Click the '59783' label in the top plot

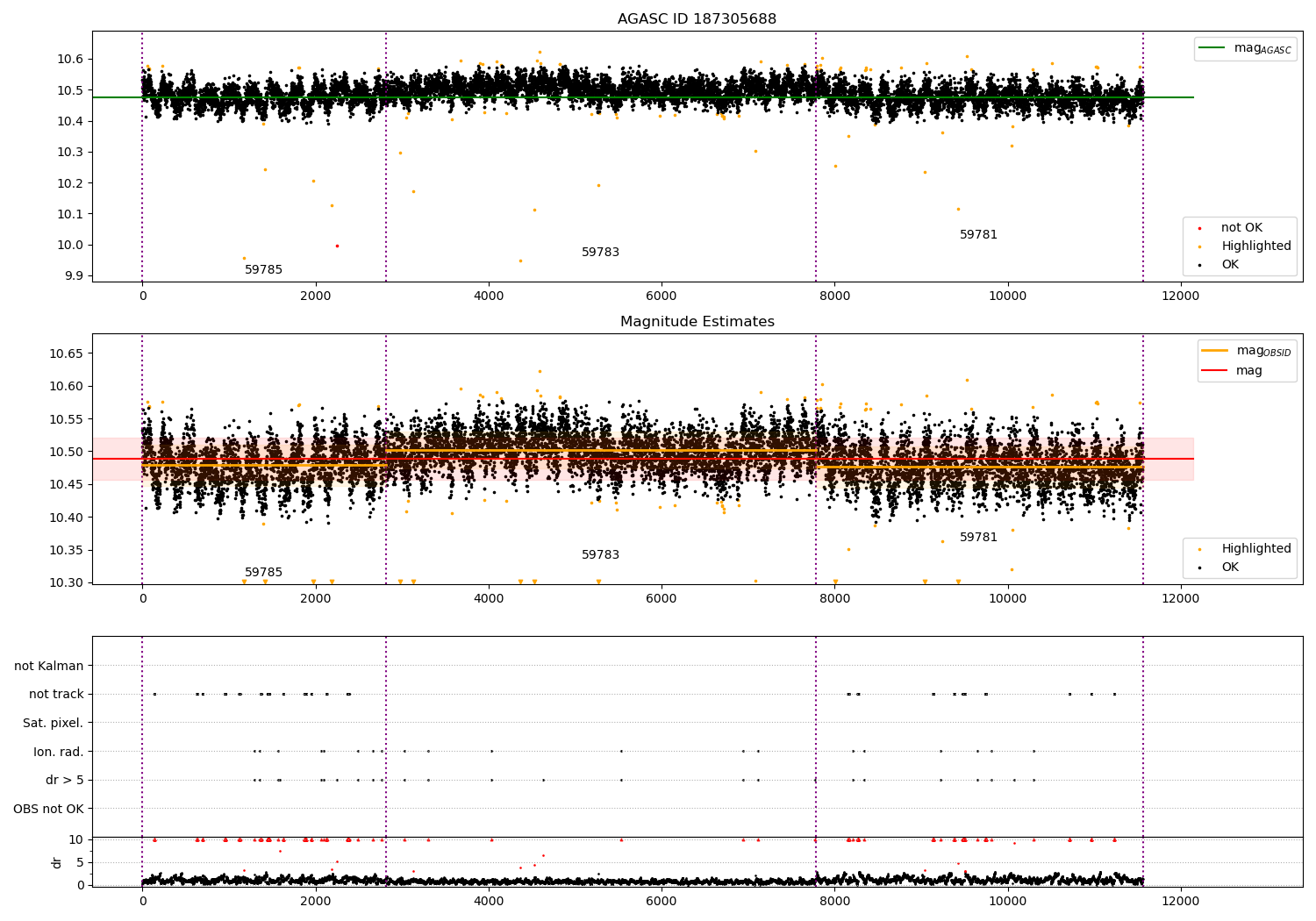pyautogui.click(x=600, y=253)
